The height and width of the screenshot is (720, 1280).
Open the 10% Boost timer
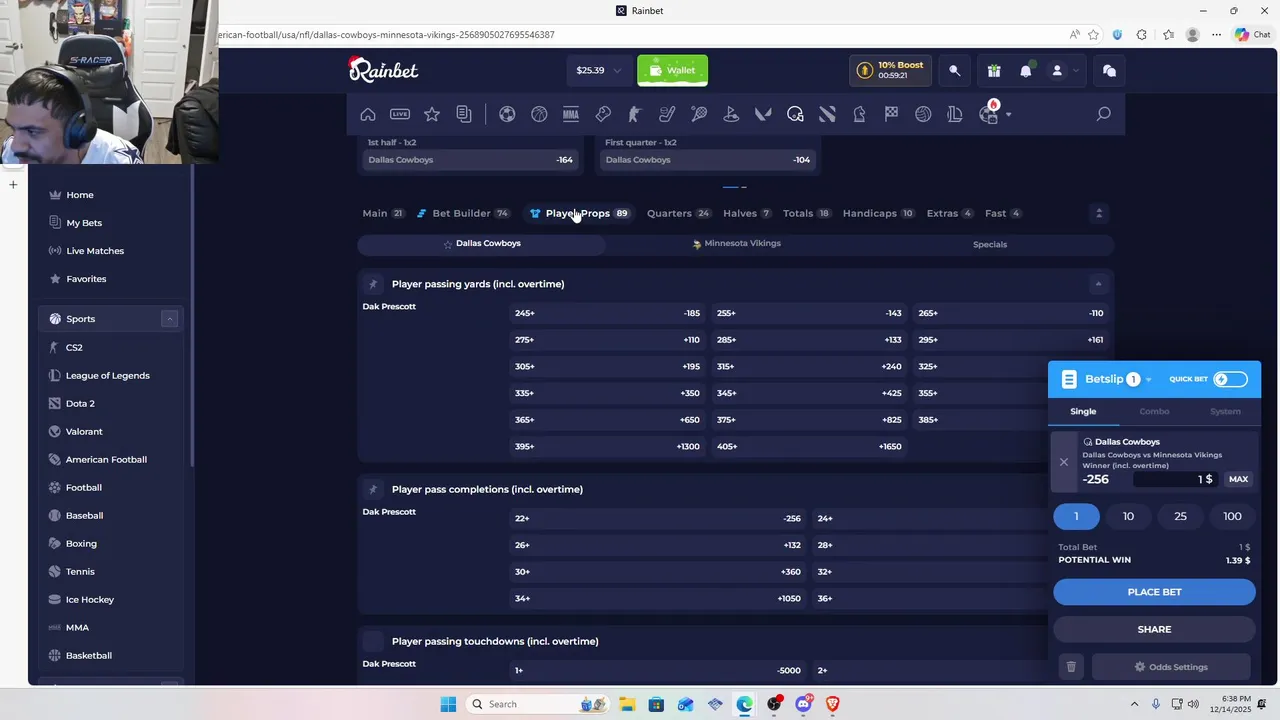891,70
